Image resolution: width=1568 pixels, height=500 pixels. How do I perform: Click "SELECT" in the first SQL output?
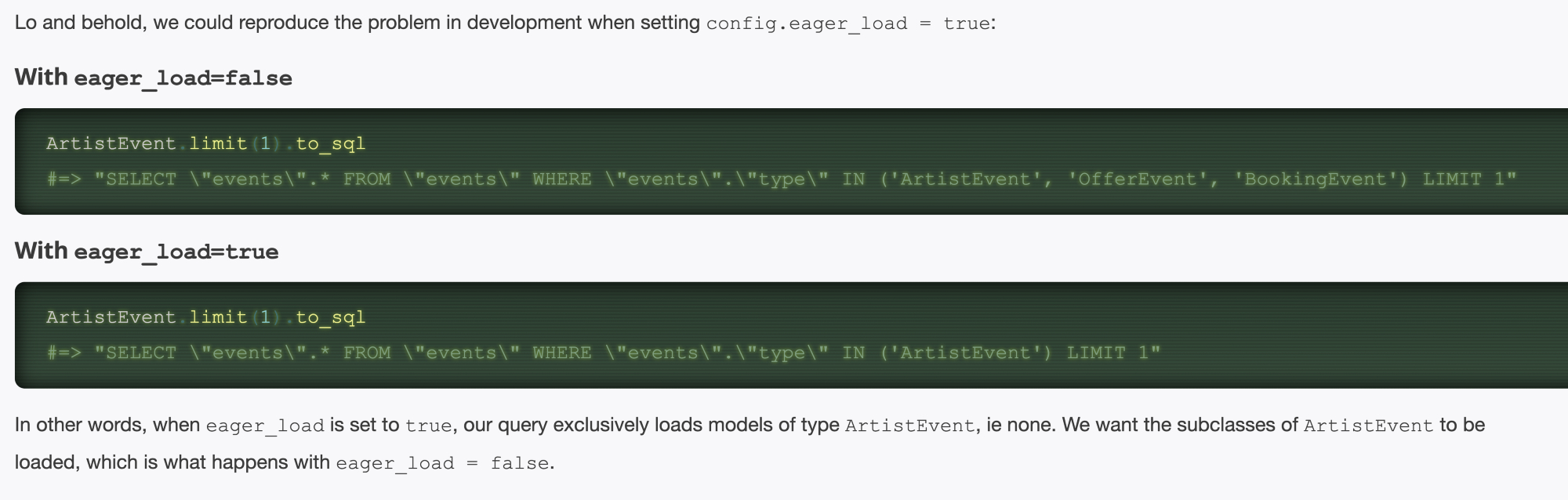coord(141,179)
